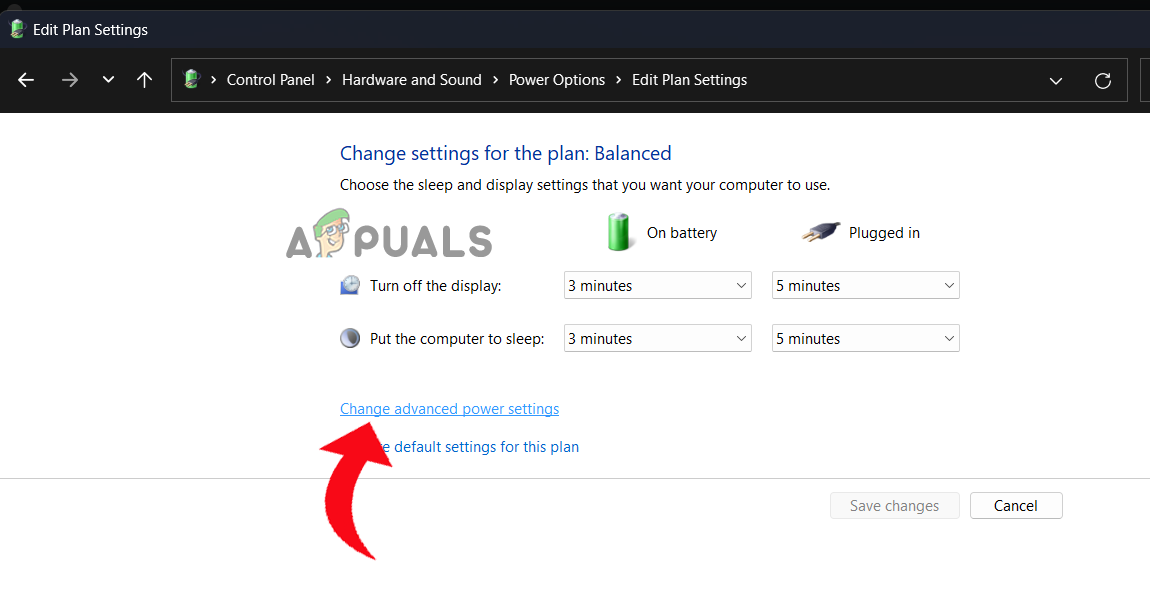Go back with the back arrow

pos(25,80)
